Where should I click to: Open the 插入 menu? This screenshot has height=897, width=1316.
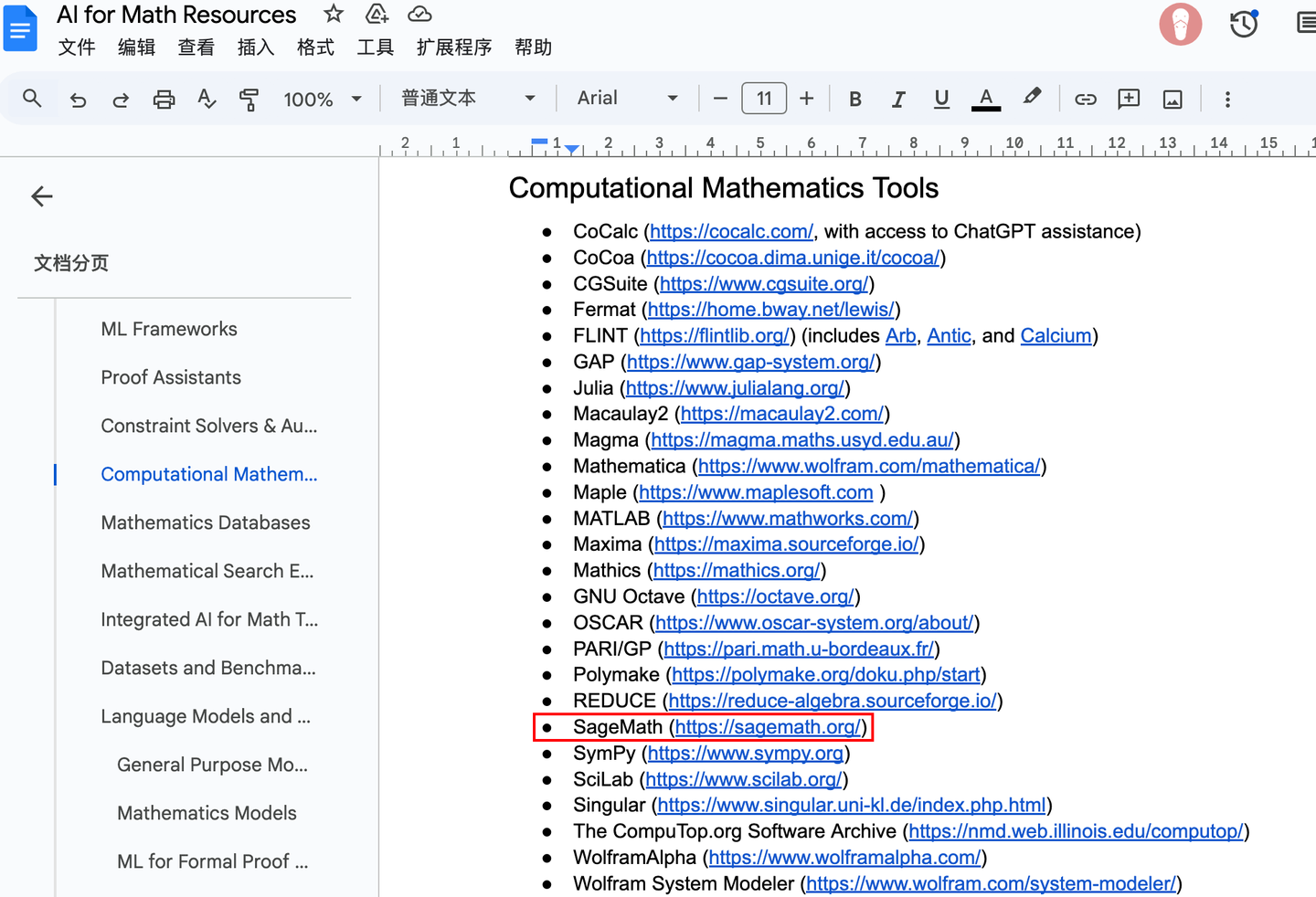point(256,47)
